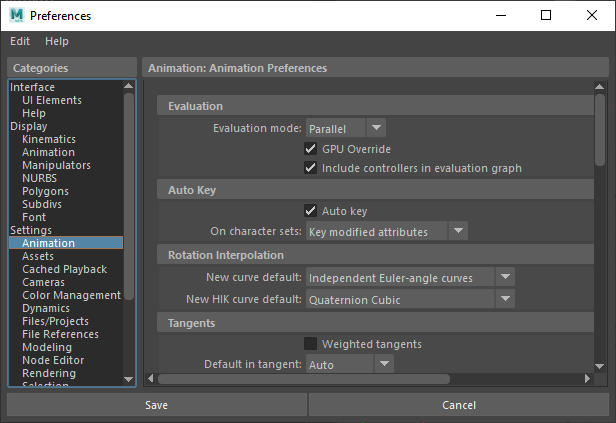Click preferences panel vertical scrollbar thumb
This screenshot has width=616, height=423.
[x=600, y=130]
